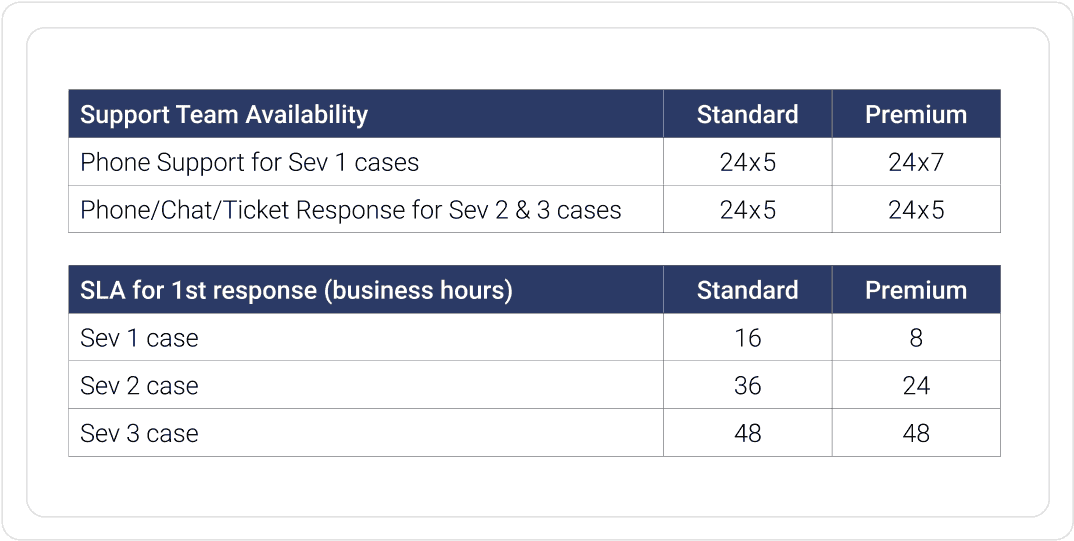Click 24x7 Premium value for Sev 1 phone support
This screenshot has width=1074, height=541.
click(916, 162)
